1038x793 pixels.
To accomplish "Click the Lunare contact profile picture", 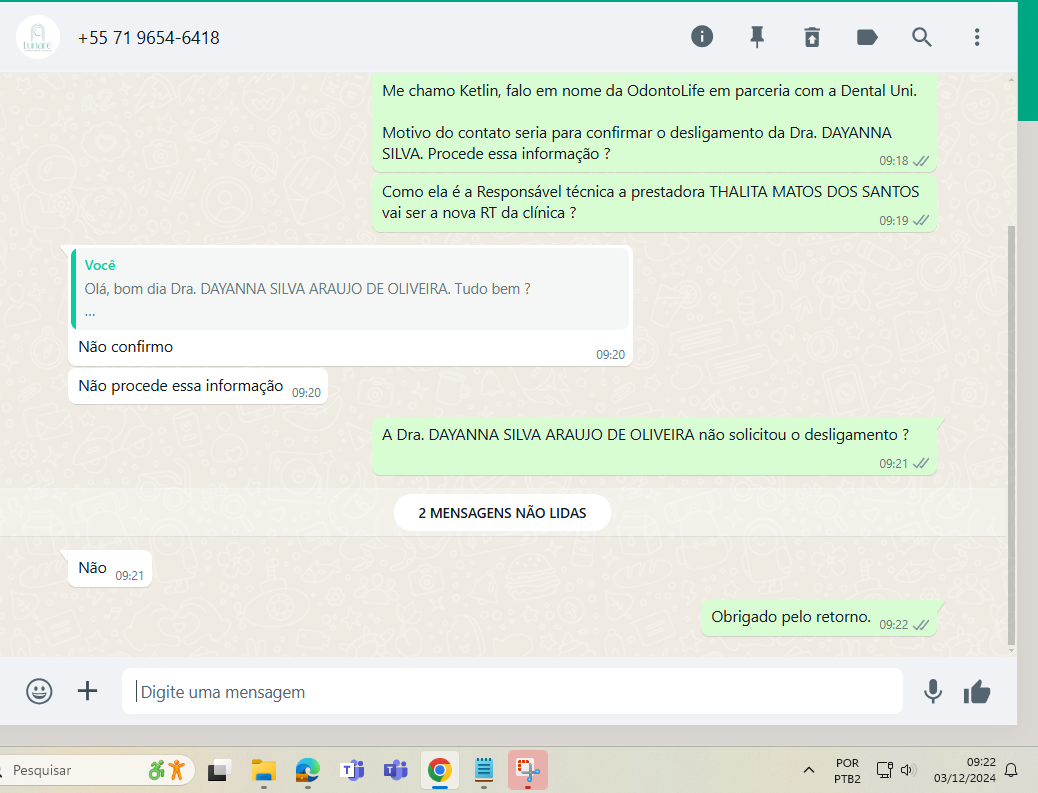I will [x=38, y=37].
